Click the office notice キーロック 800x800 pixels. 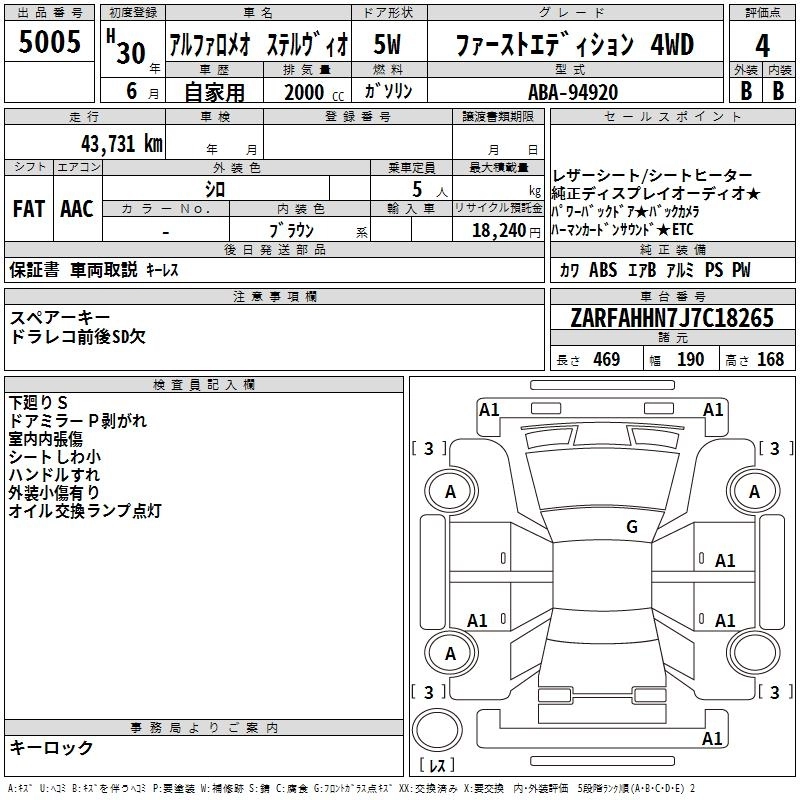tap(51, 747)
